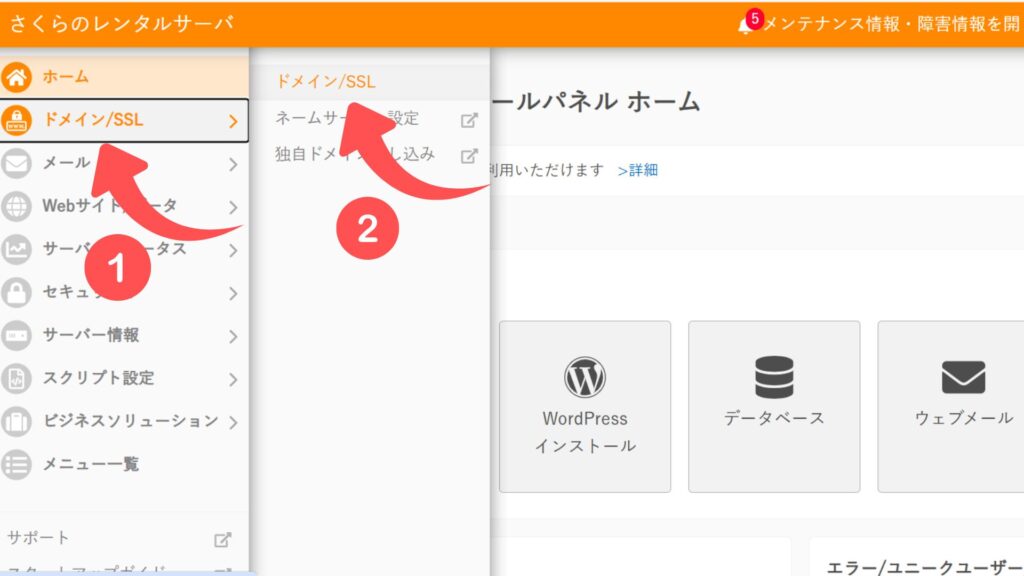Expand the メール chevron arrow
Viewport: 1024px width, 576px height.
coord(233,164)
